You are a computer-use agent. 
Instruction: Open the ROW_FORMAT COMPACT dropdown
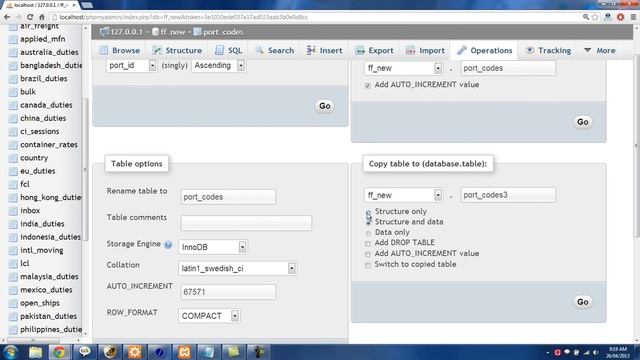click(x=209, y=316)
